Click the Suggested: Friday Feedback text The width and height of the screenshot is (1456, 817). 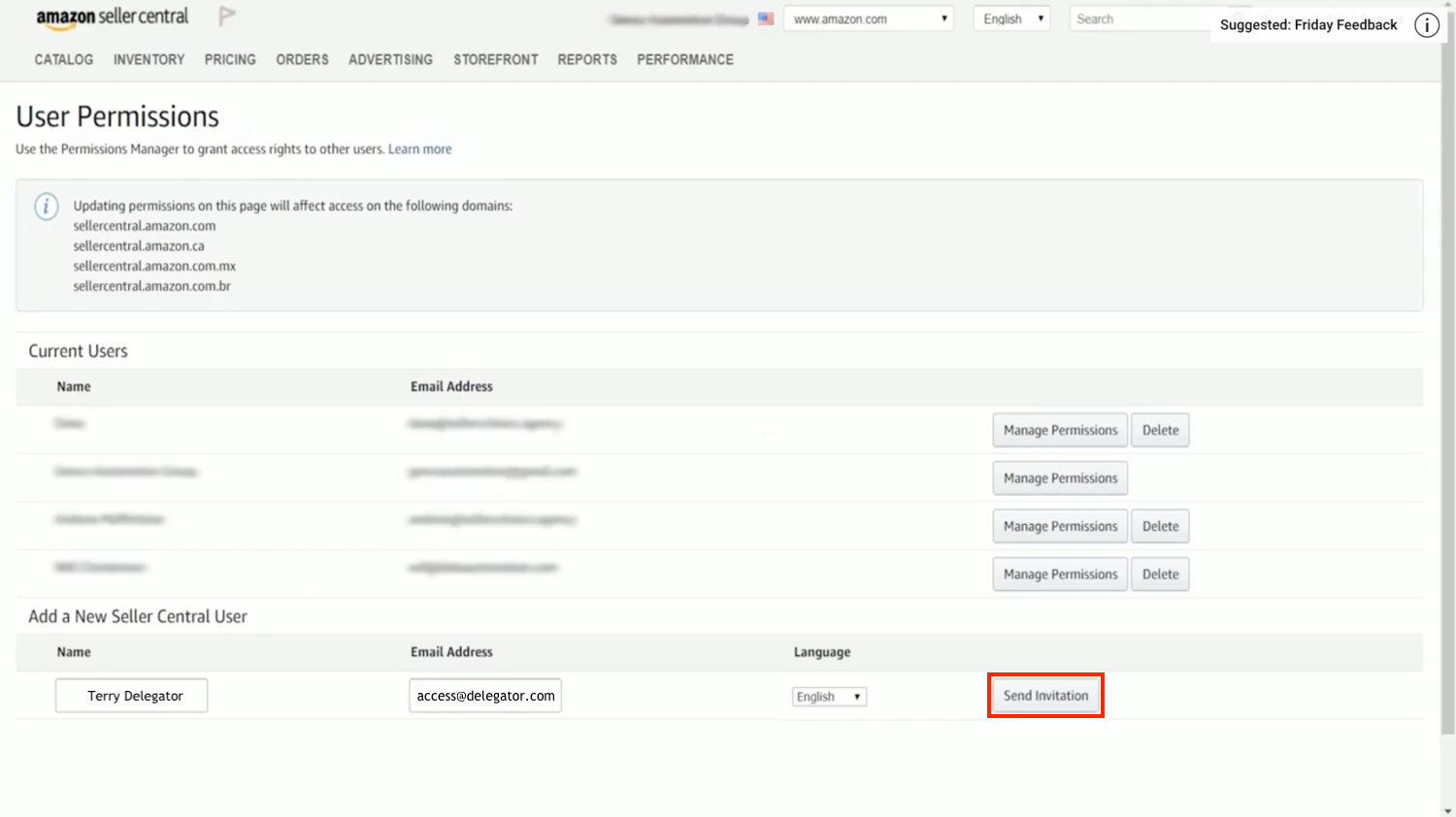[1308, 25]
